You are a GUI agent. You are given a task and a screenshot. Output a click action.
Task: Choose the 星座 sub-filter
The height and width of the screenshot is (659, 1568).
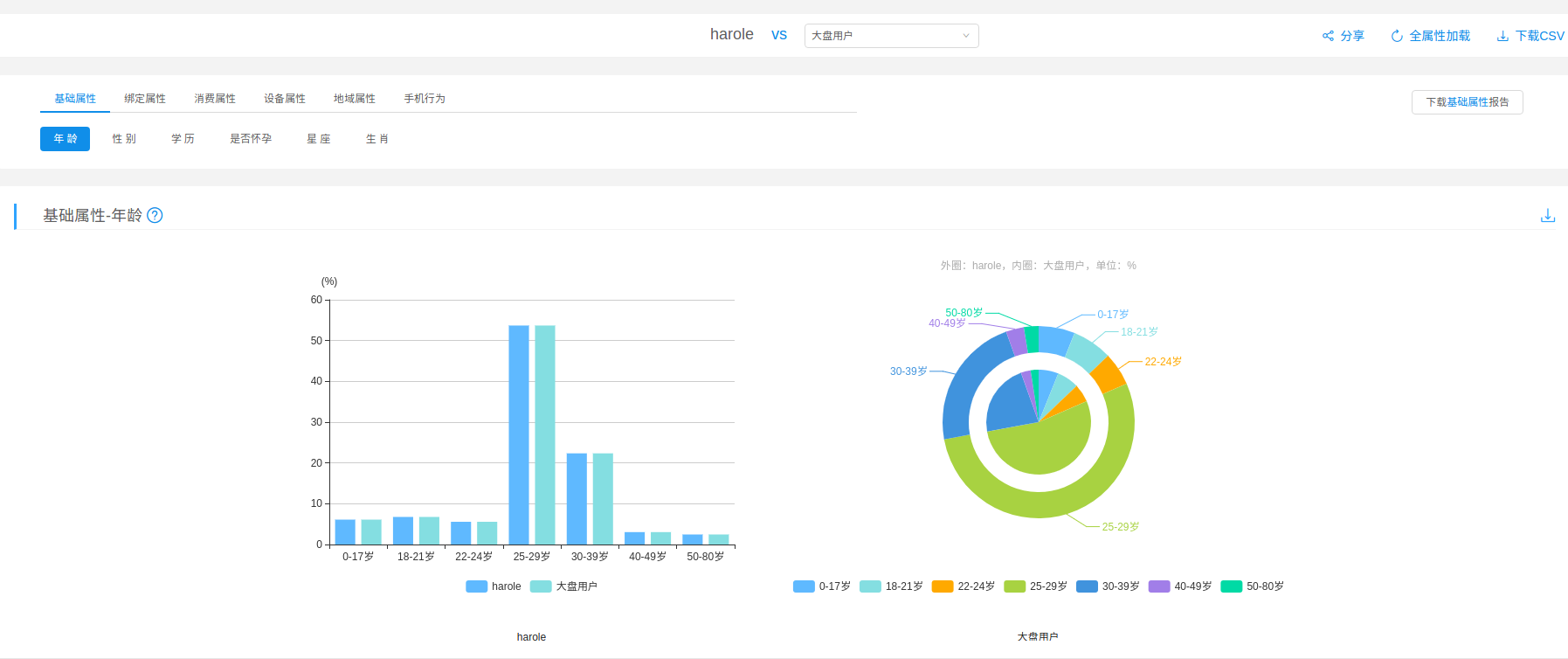tap(319, 139)
